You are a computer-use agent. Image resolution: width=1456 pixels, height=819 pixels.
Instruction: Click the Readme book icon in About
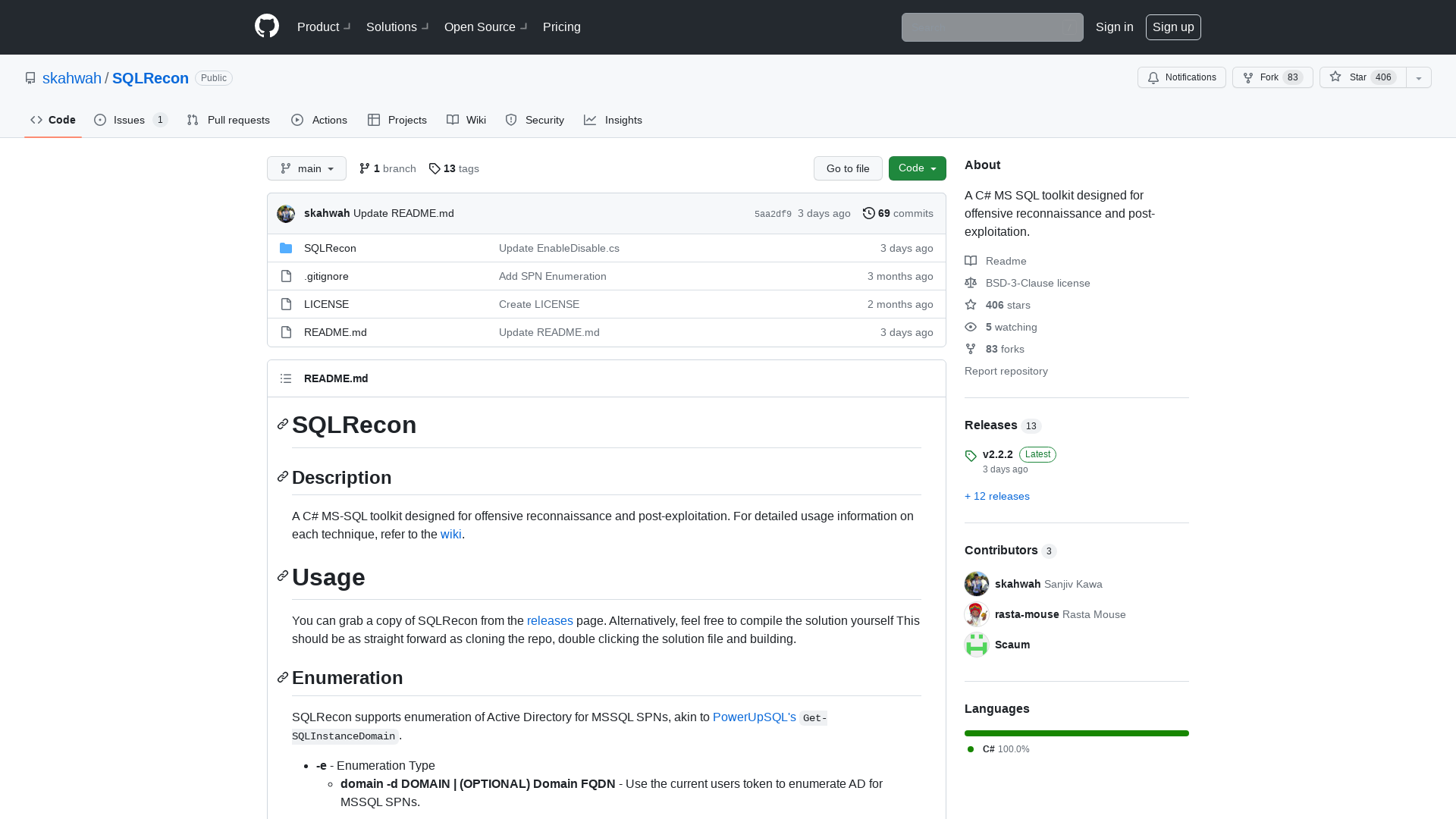pyautogui.click(x=971, y=261)
